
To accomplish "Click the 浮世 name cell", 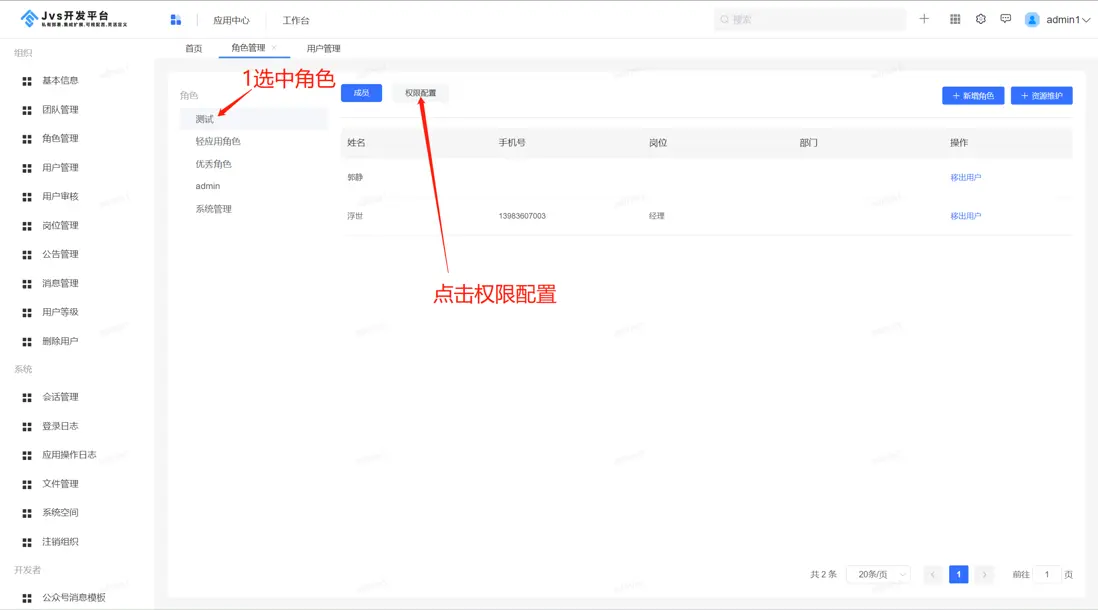I will [x=355, y=216].
